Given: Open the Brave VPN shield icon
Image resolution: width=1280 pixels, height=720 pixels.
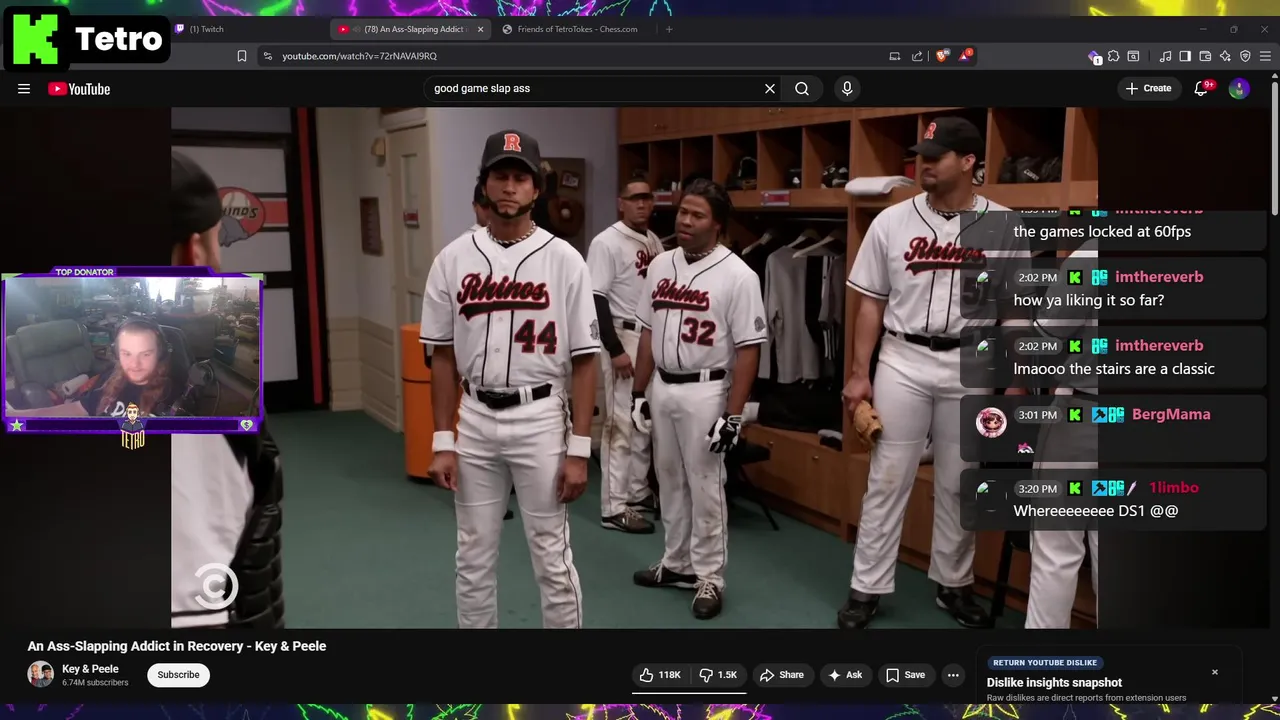Looking at the screenshot, I should [x=1245, y=56].
